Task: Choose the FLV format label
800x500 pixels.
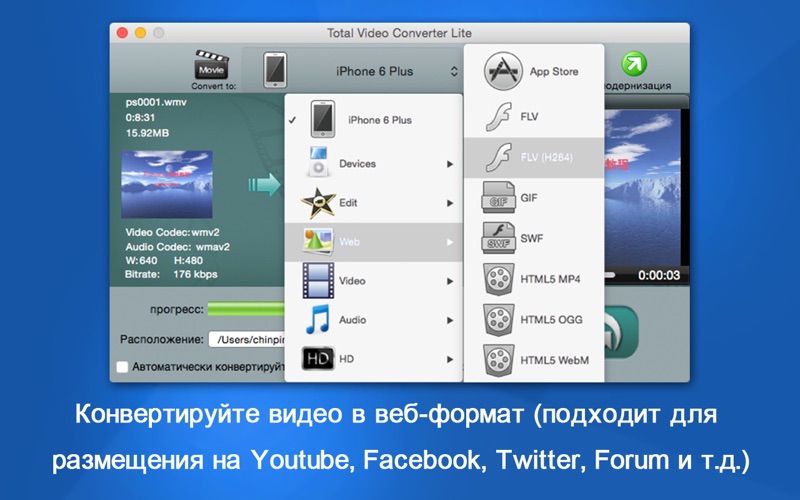Action: 529,117
